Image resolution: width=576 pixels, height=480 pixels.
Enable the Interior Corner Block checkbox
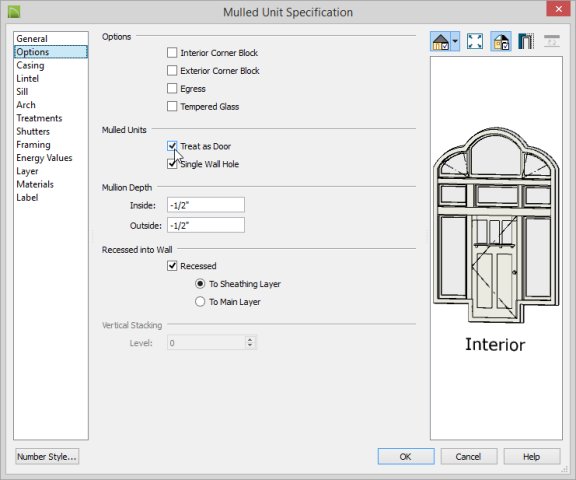coord(172,53)
